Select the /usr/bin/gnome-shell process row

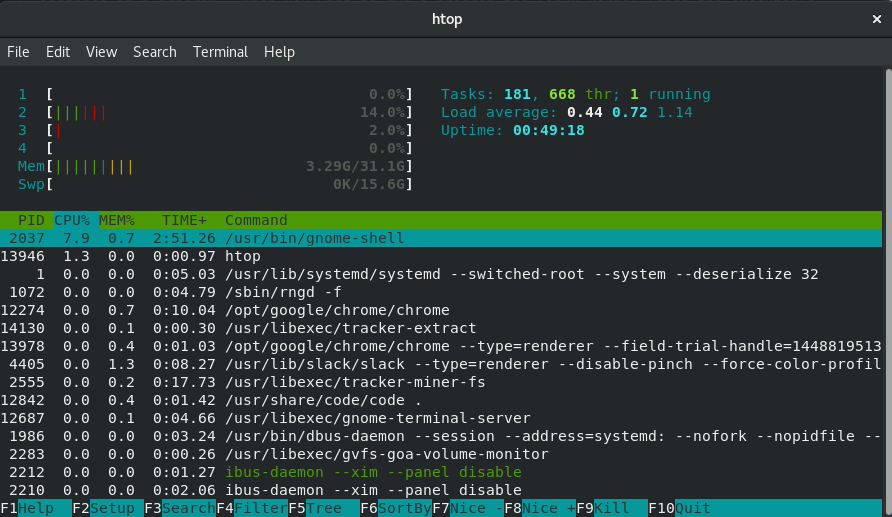(441, 238)
